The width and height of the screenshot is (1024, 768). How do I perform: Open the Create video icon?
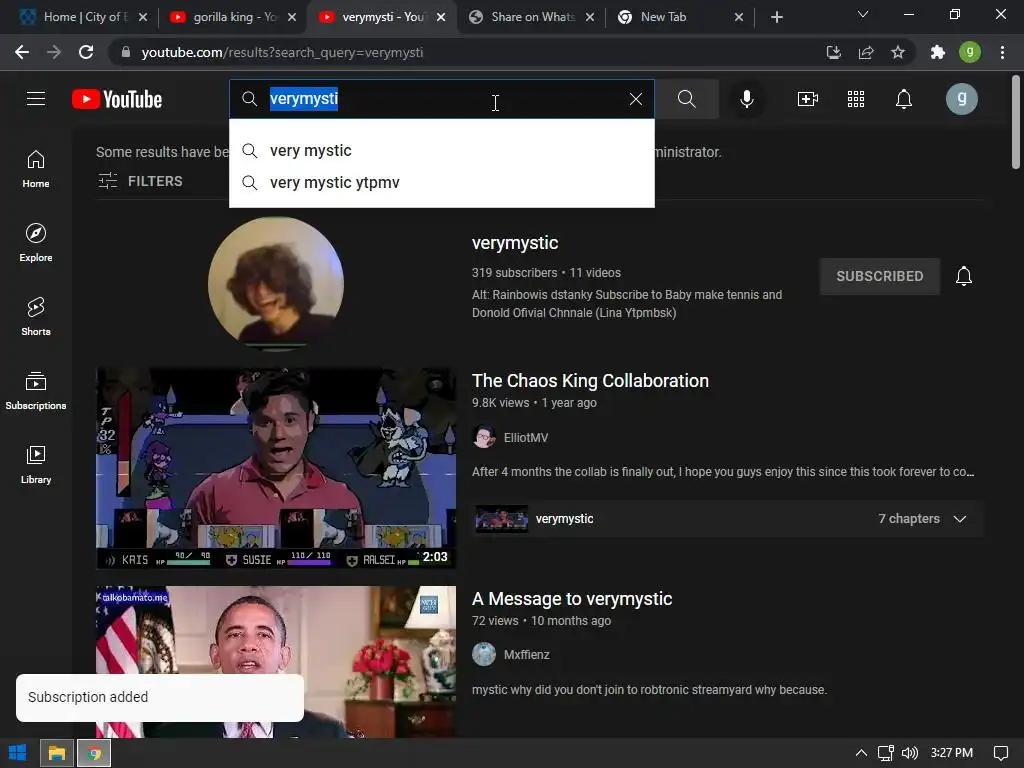point(808,99)
